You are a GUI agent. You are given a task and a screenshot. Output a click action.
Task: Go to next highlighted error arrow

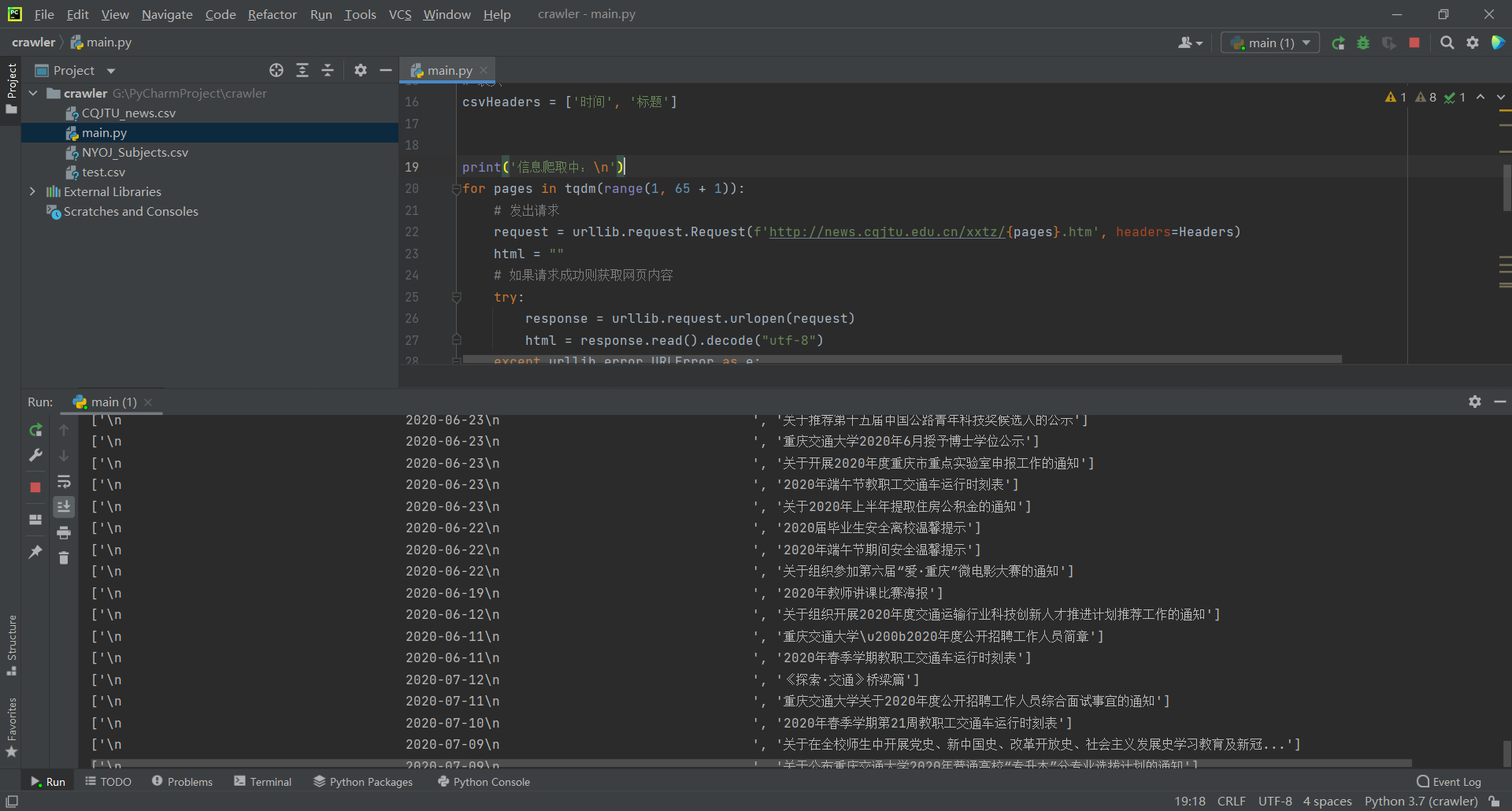1501,97
